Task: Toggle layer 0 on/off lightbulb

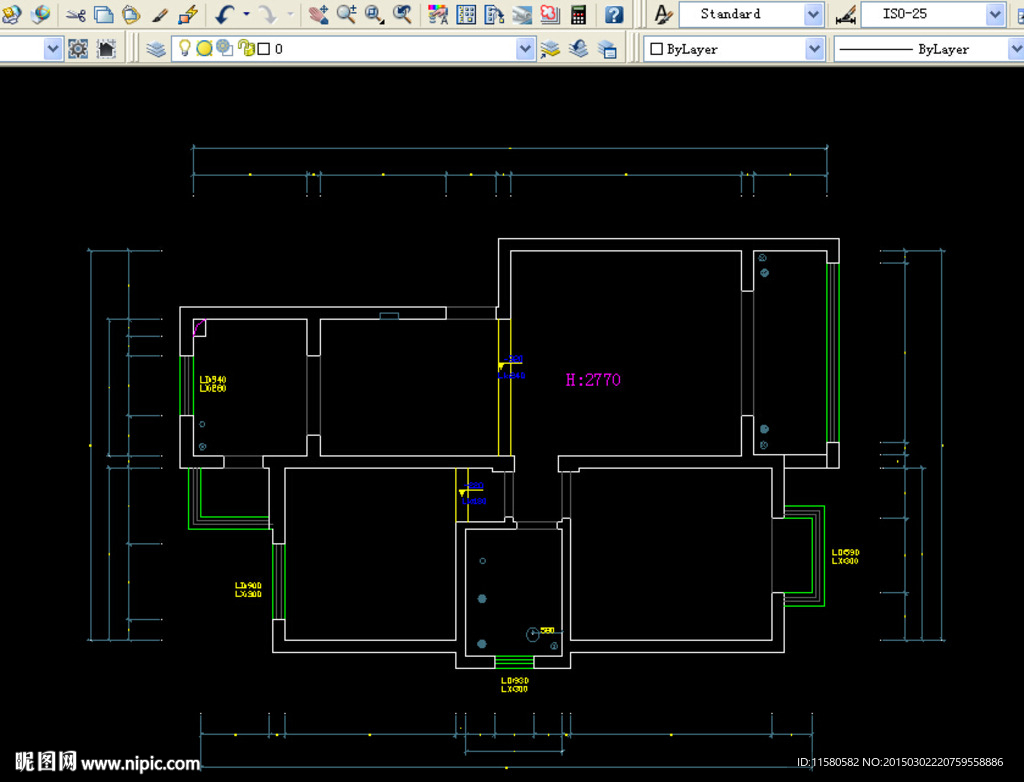Action: click(185, 48)
